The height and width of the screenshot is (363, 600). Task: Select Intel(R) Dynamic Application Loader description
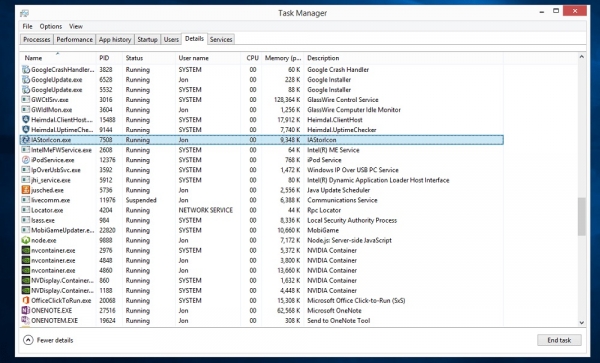(378, 180)
